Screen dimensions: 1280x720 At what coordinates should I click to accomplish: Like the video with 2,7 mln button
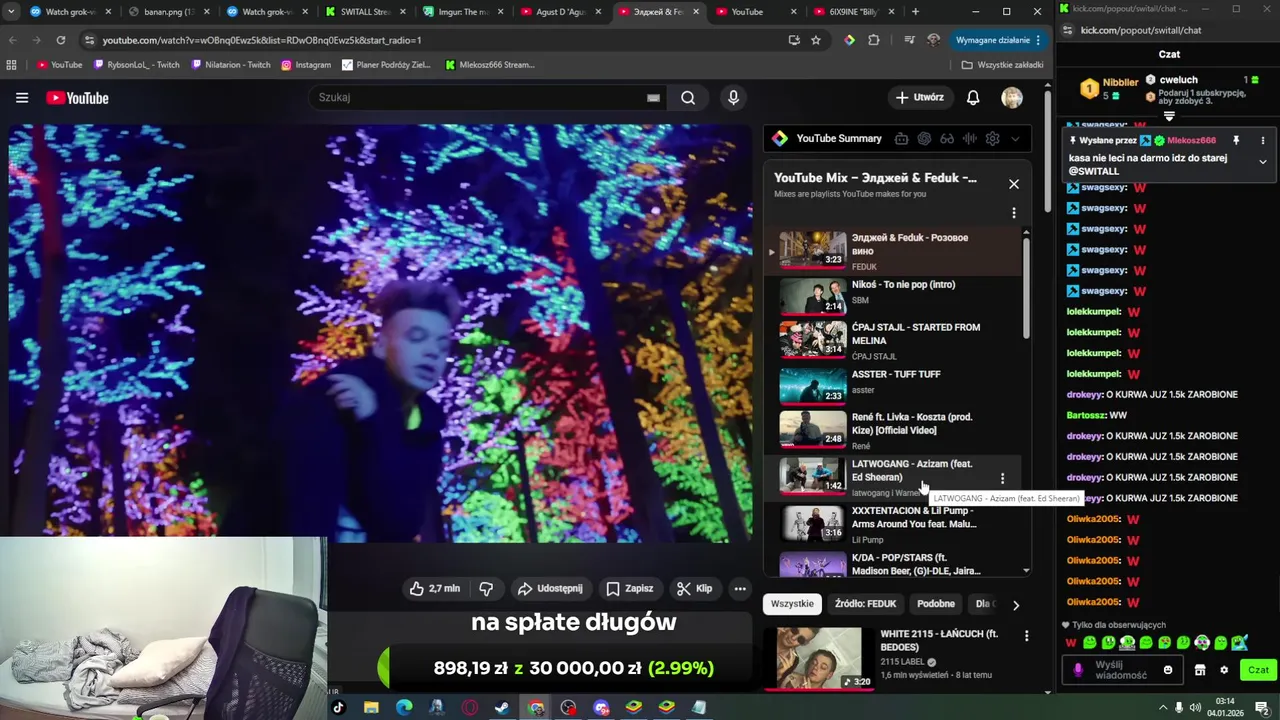(x=434, y=589)
